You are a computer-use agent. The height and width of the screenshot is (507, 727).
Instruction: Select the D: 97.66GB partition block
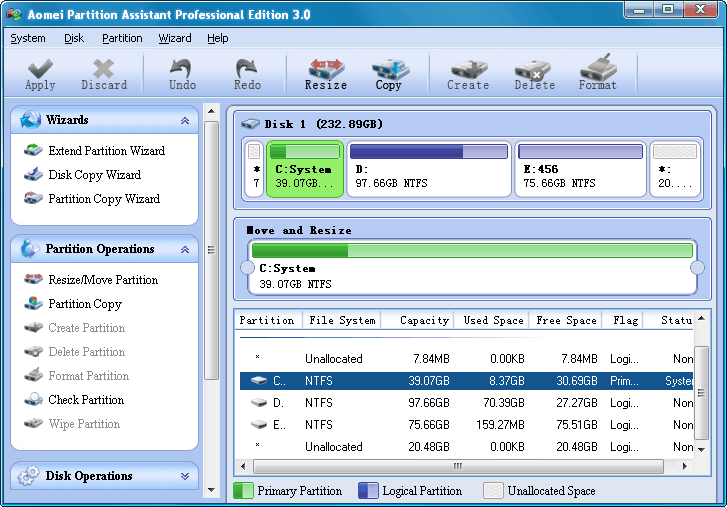point(429,169)
